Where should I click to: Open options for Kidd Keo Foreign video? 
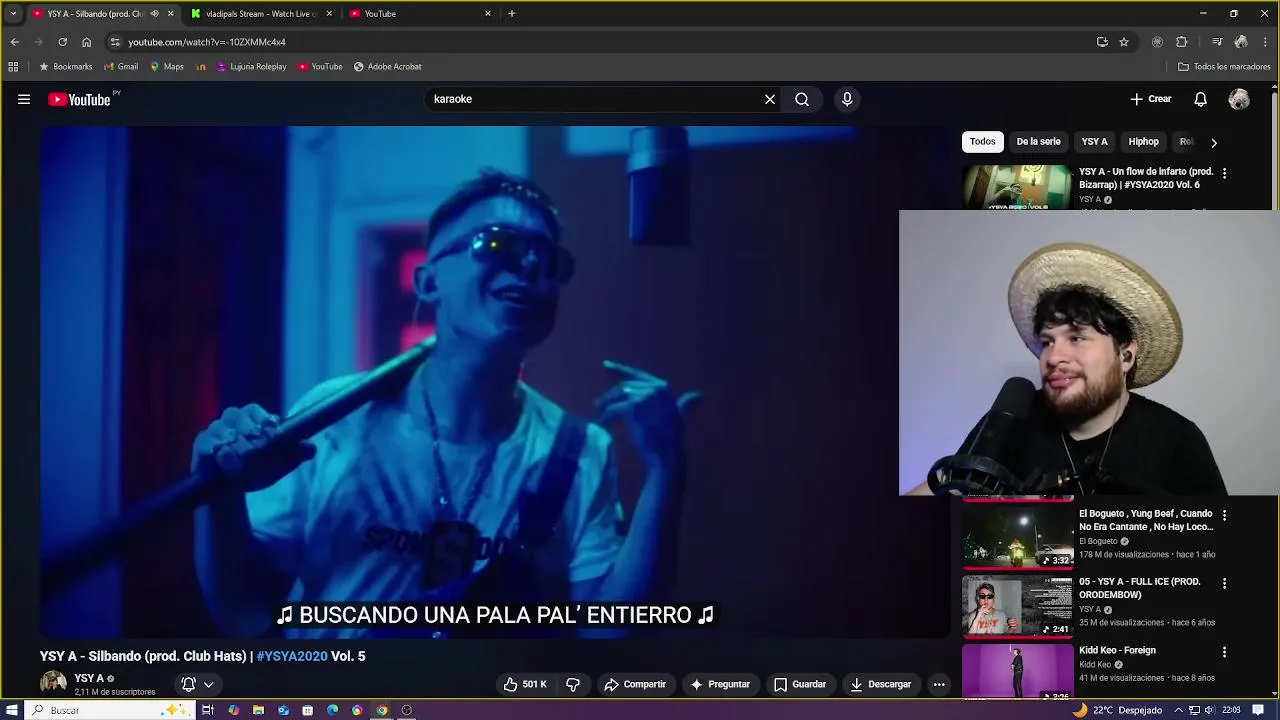click(x=1224, y=651)
